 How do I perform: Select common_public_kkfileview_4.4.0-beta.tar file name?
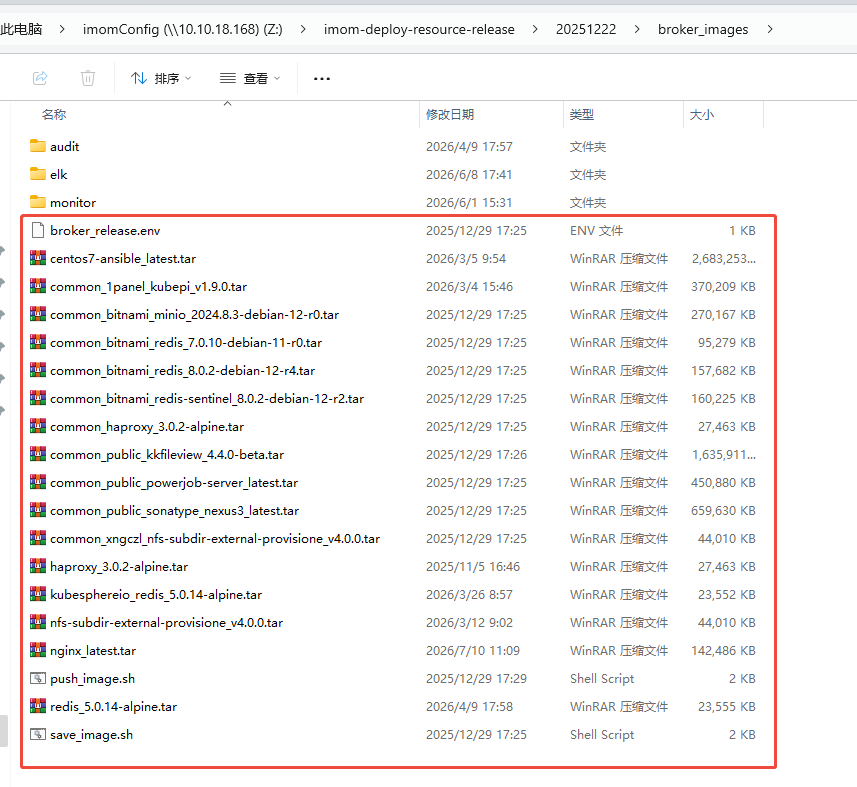[167, 454]
